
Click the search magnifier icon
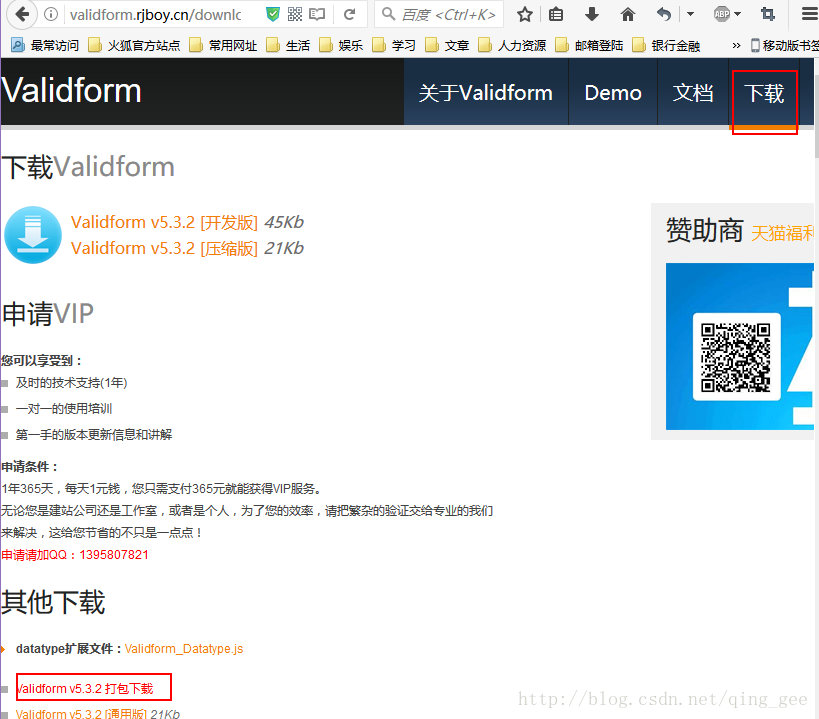pos(388,14)
